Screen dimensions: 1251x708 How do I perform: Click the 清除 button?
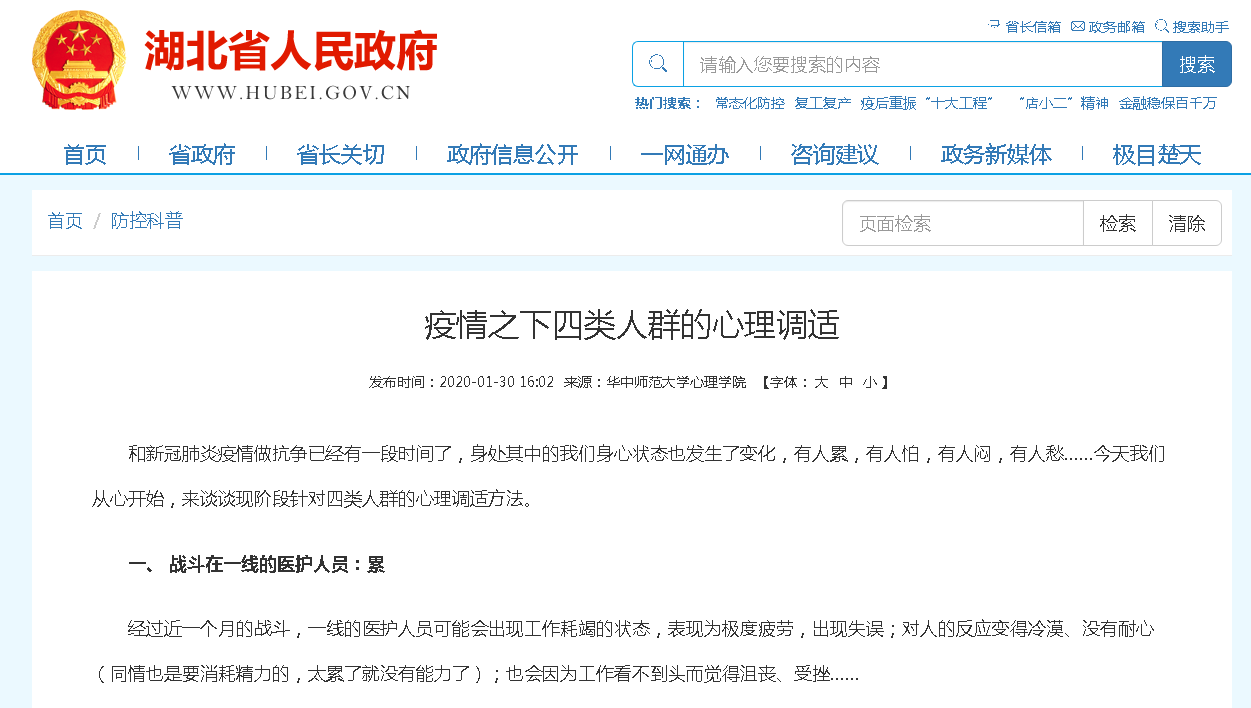click(1186, 223)
